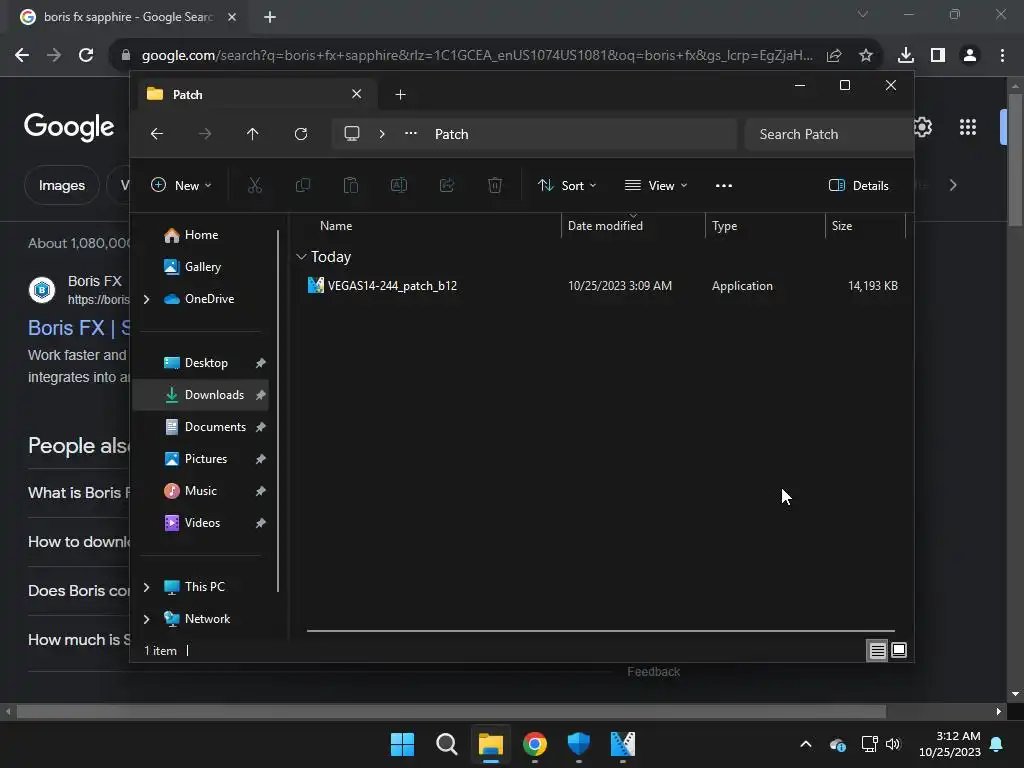Sort by Size column header
The width and height of the screenshot is (1024, 768).
(842, 226)
